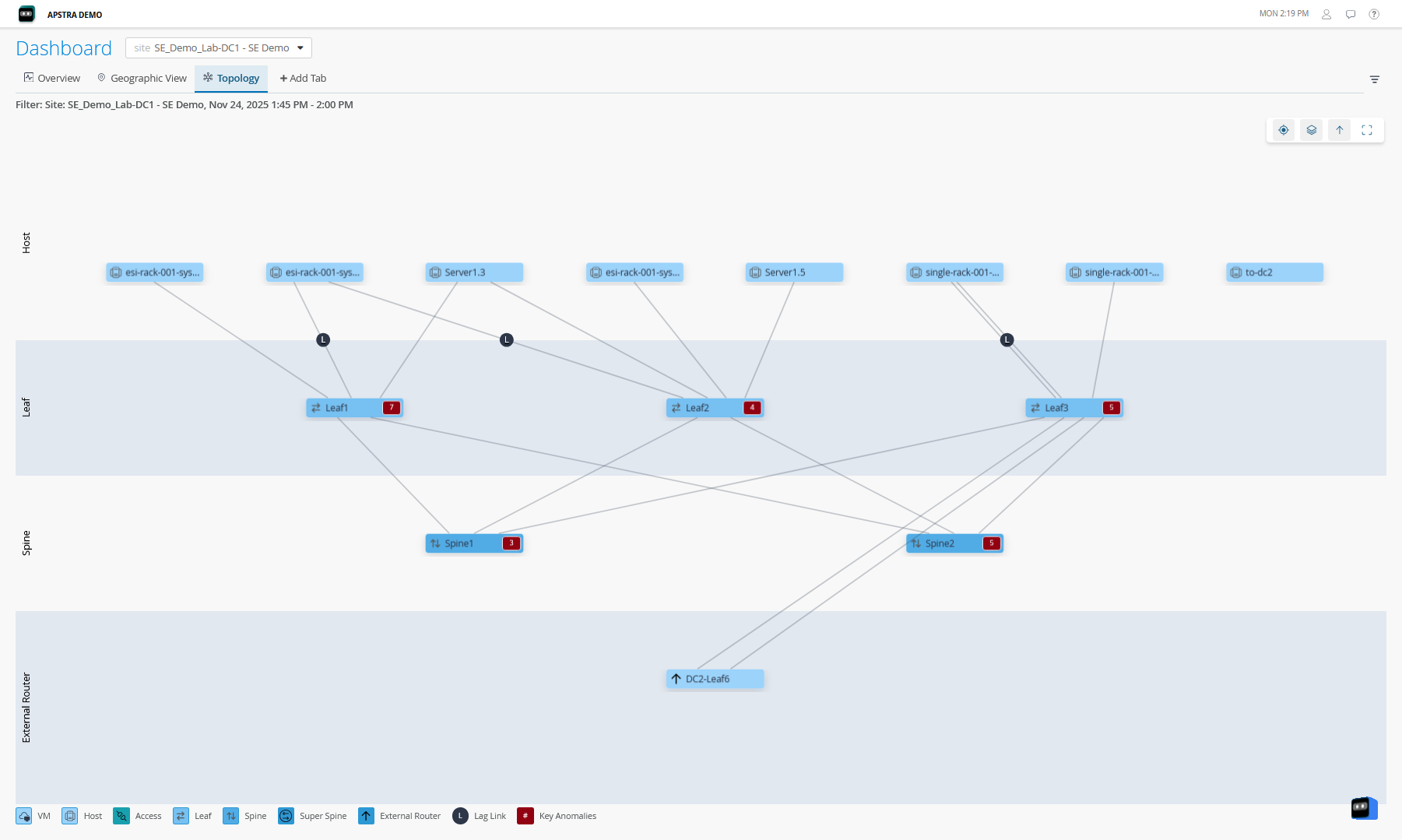This screenshot has height=840, width=1402.
Task: Select the External Router legend icon
Action: (x=366, y=816)
